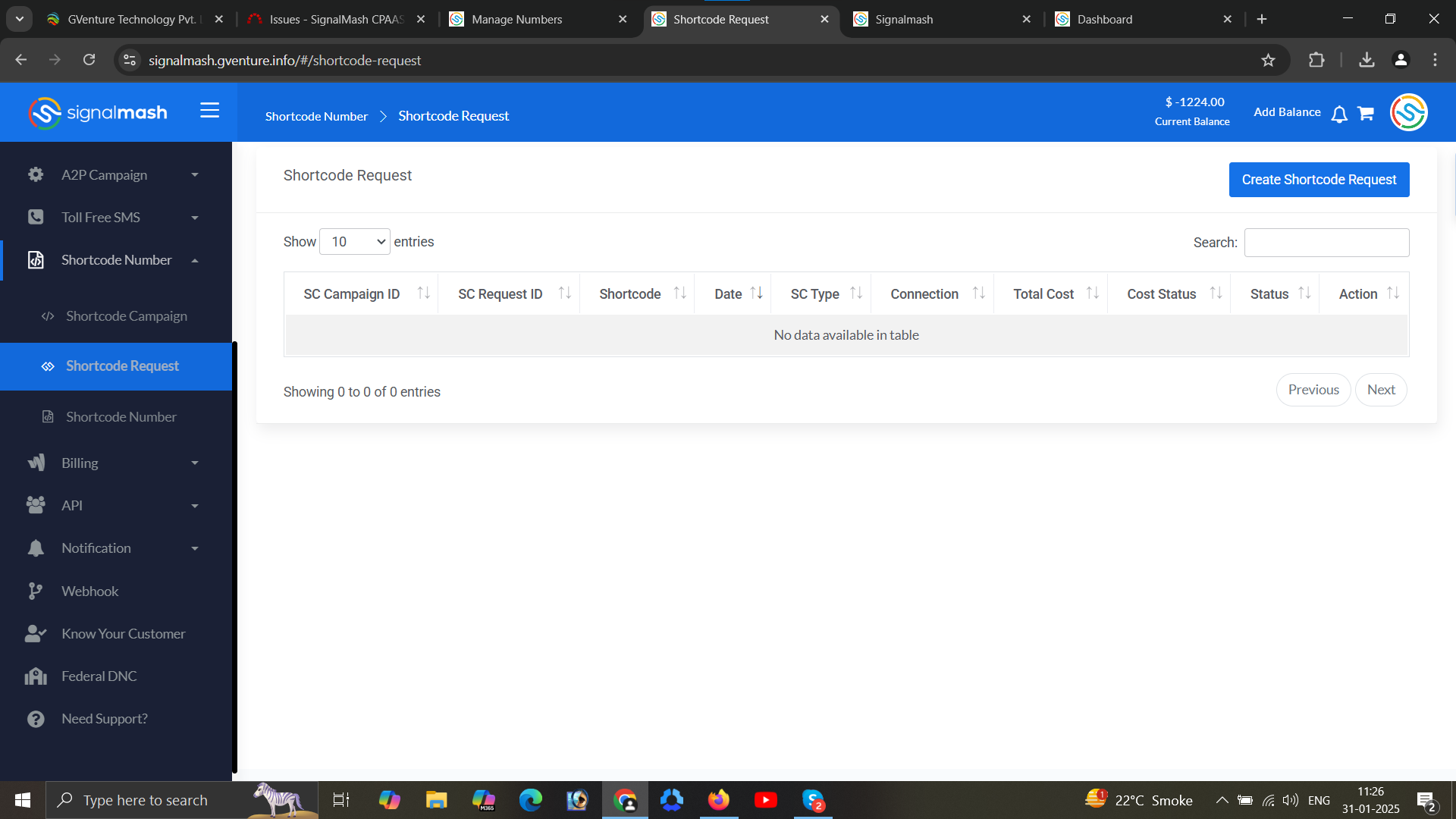This screenshot has height=819, width=1456.
Task: Click the Notification bell sidebar icon
Action: pyautogui.click(x=36, y=548)
